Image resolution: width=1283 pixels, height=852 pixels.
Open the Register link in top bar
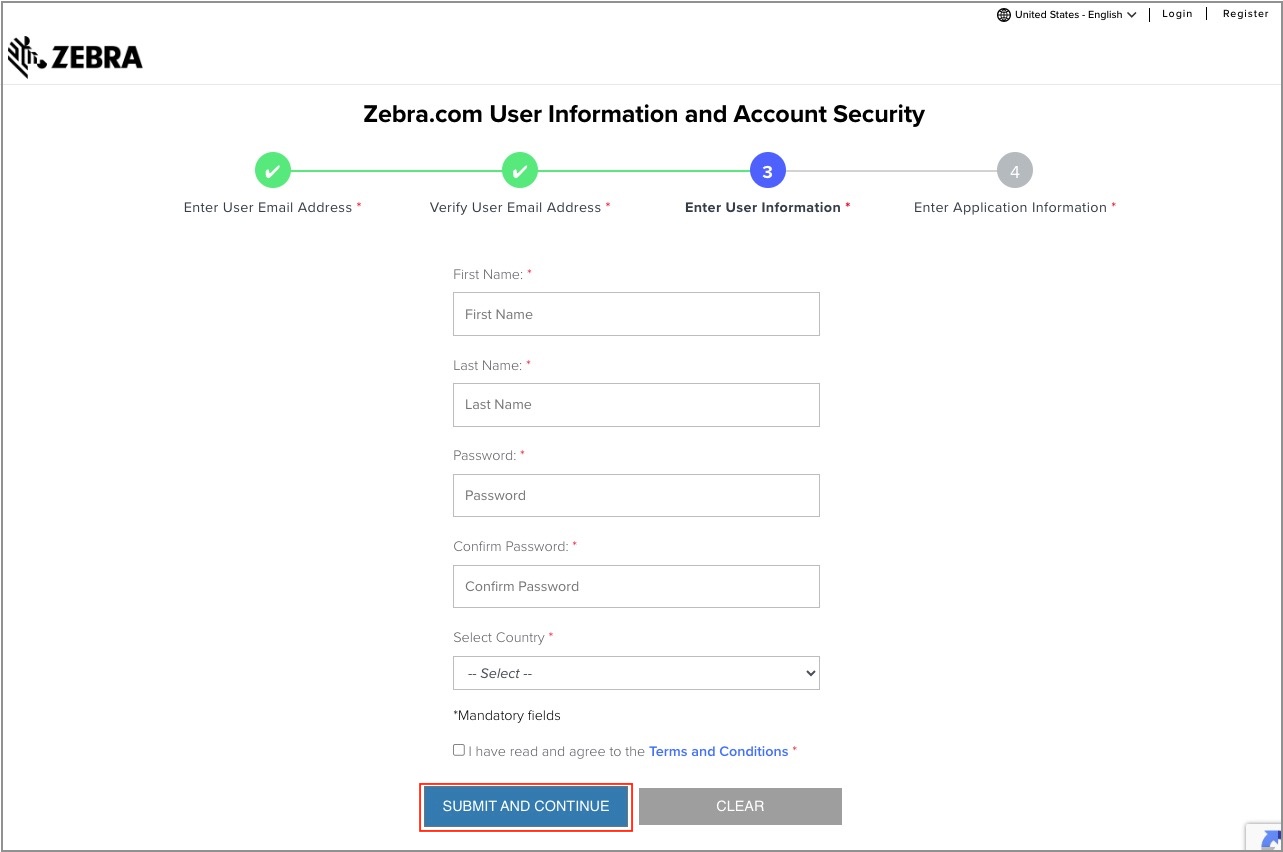coord(1245,14)
